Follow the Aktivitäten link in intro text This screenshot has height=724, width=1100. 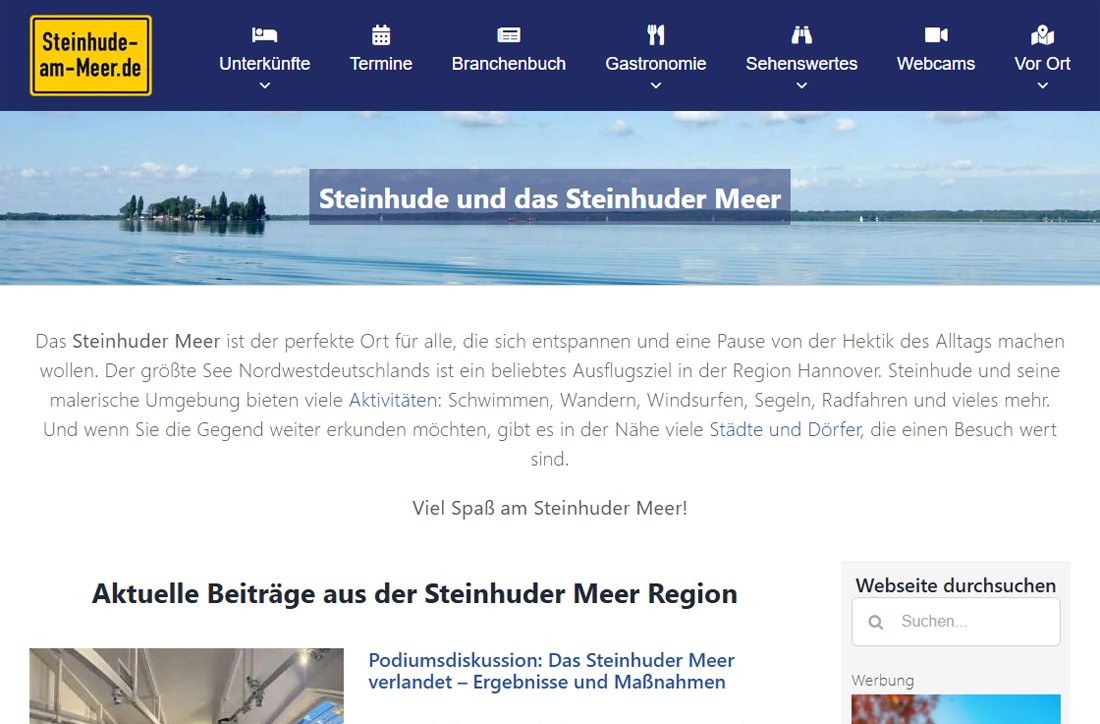393,400
